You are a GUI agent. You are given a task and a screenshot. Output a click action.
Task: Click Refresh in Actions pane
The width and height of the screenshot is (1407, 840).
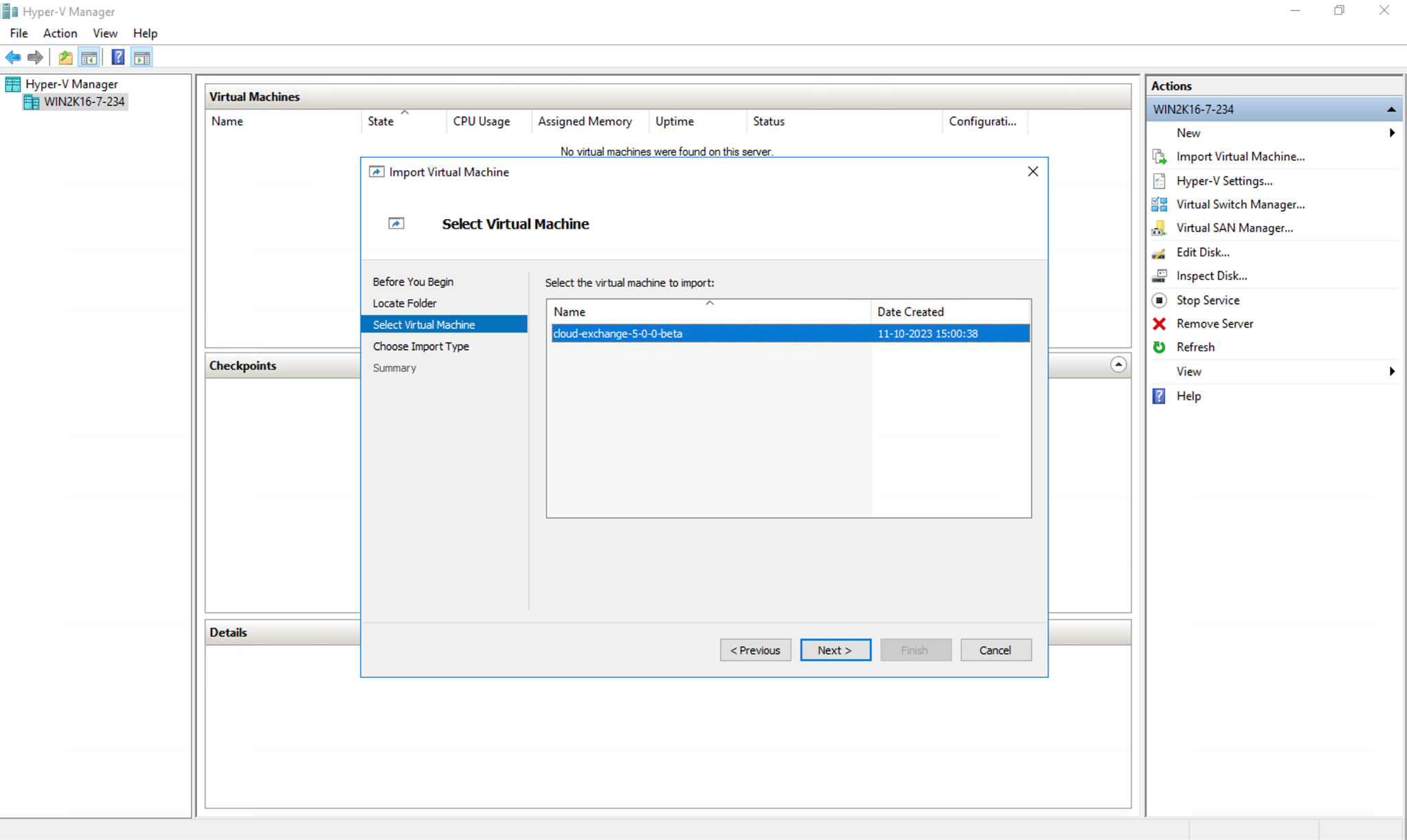tap(1195, 347)
